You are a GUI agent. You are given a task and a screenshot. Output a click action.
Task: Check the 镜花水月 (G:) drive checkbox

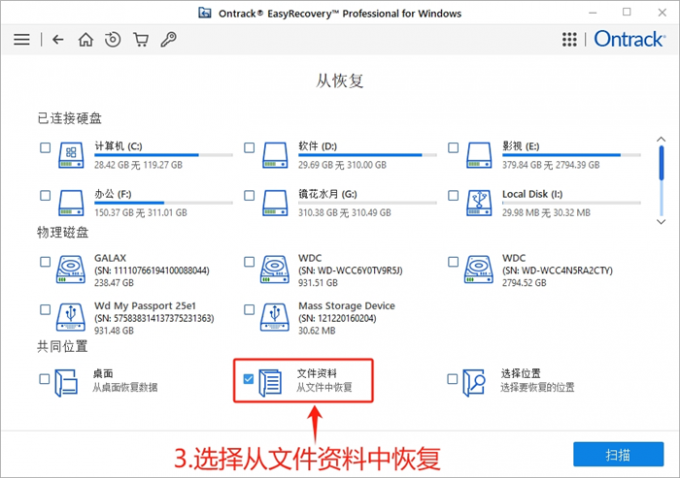click(249, 195)
